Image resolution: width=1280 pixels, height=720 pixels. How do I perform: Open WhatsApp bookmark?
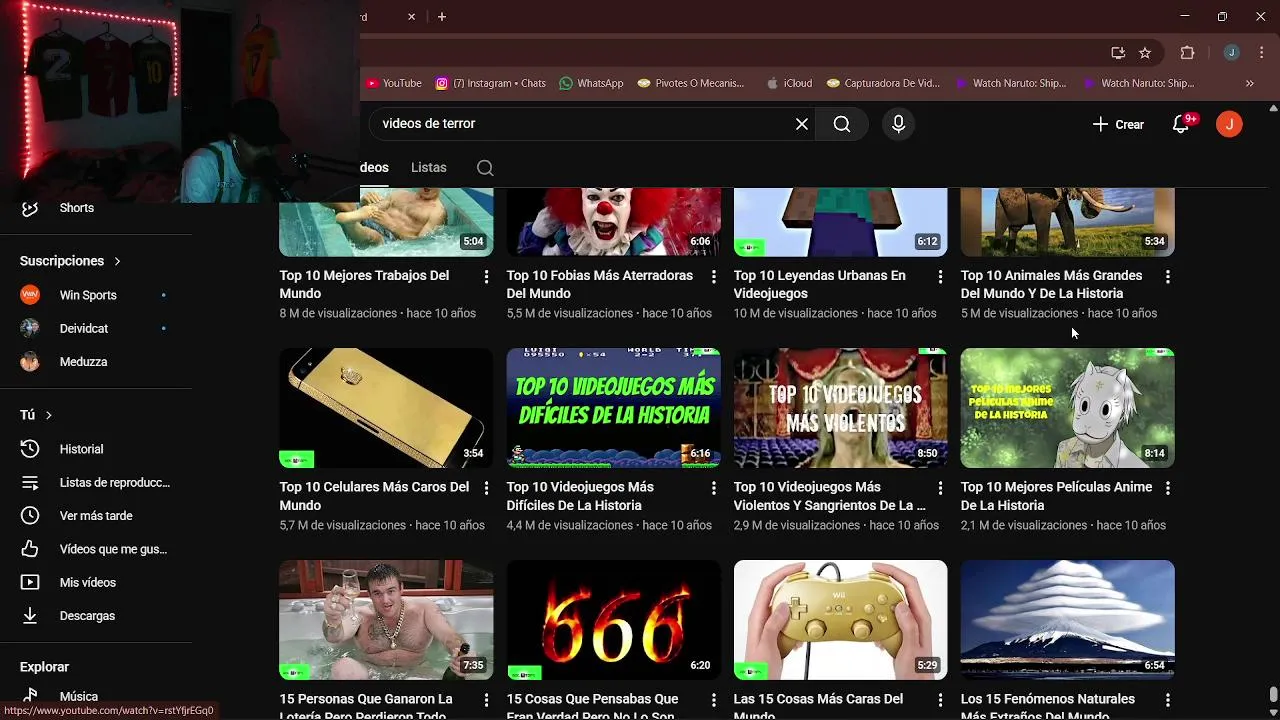pyautogui.click(x=591, y=83)
